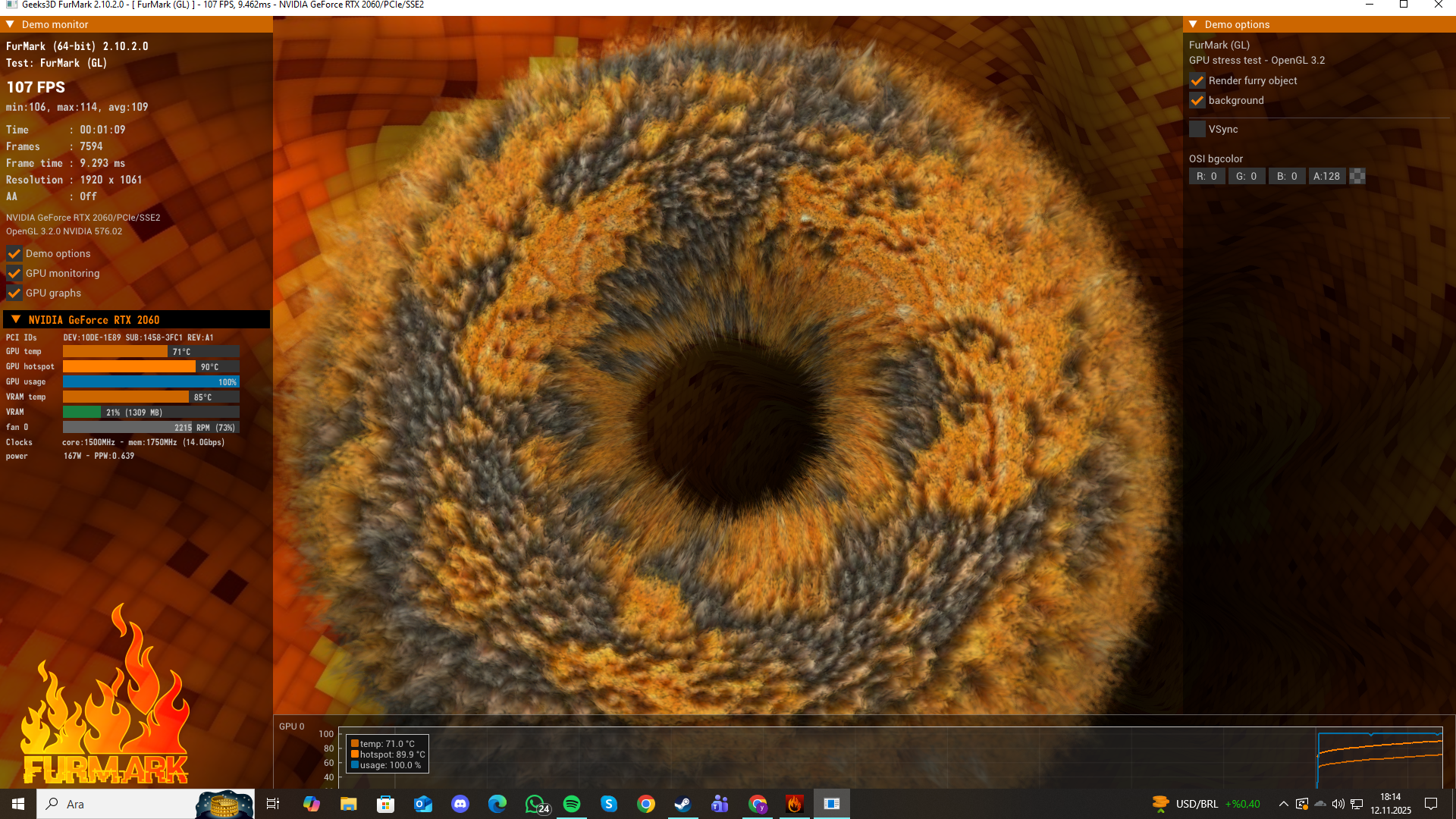Image resolution: width=1456 pixels, height=819 pixels.
Task: Open Spotify from the taskbar
Action: [x=572, y=804]
